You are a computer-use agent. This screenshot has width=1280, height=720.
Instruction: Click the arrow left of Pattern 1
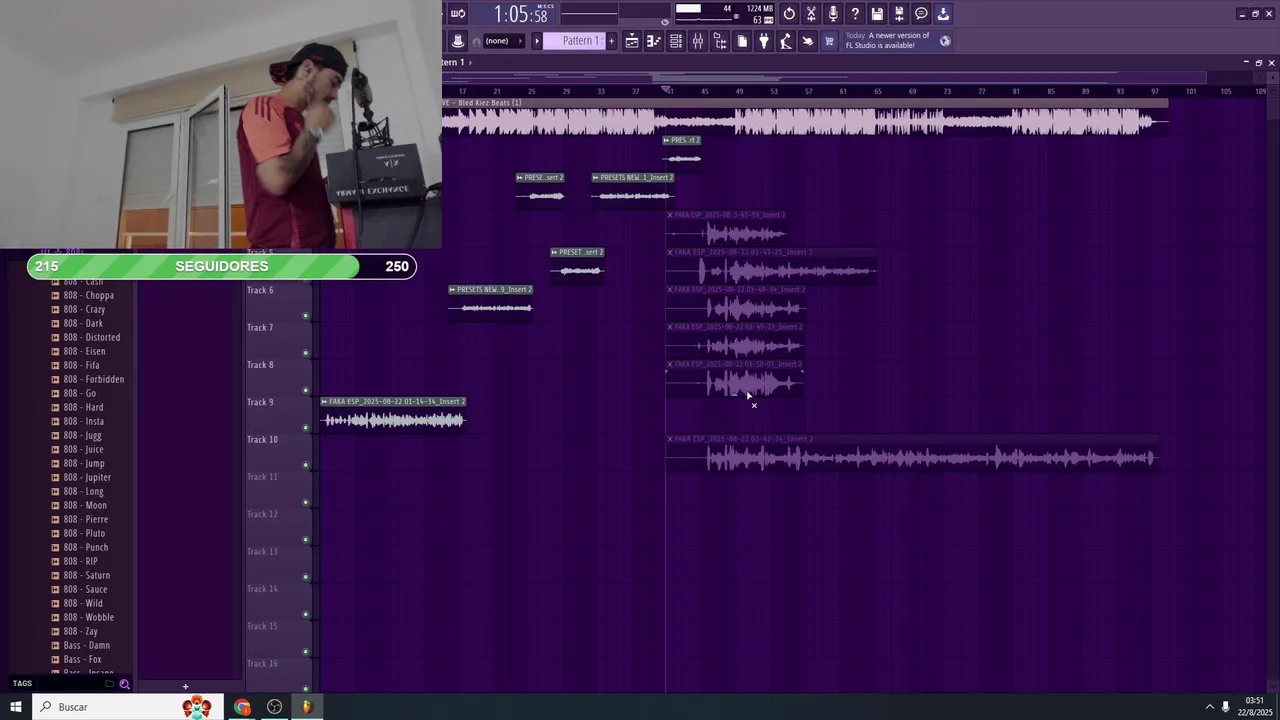(536, 41)
